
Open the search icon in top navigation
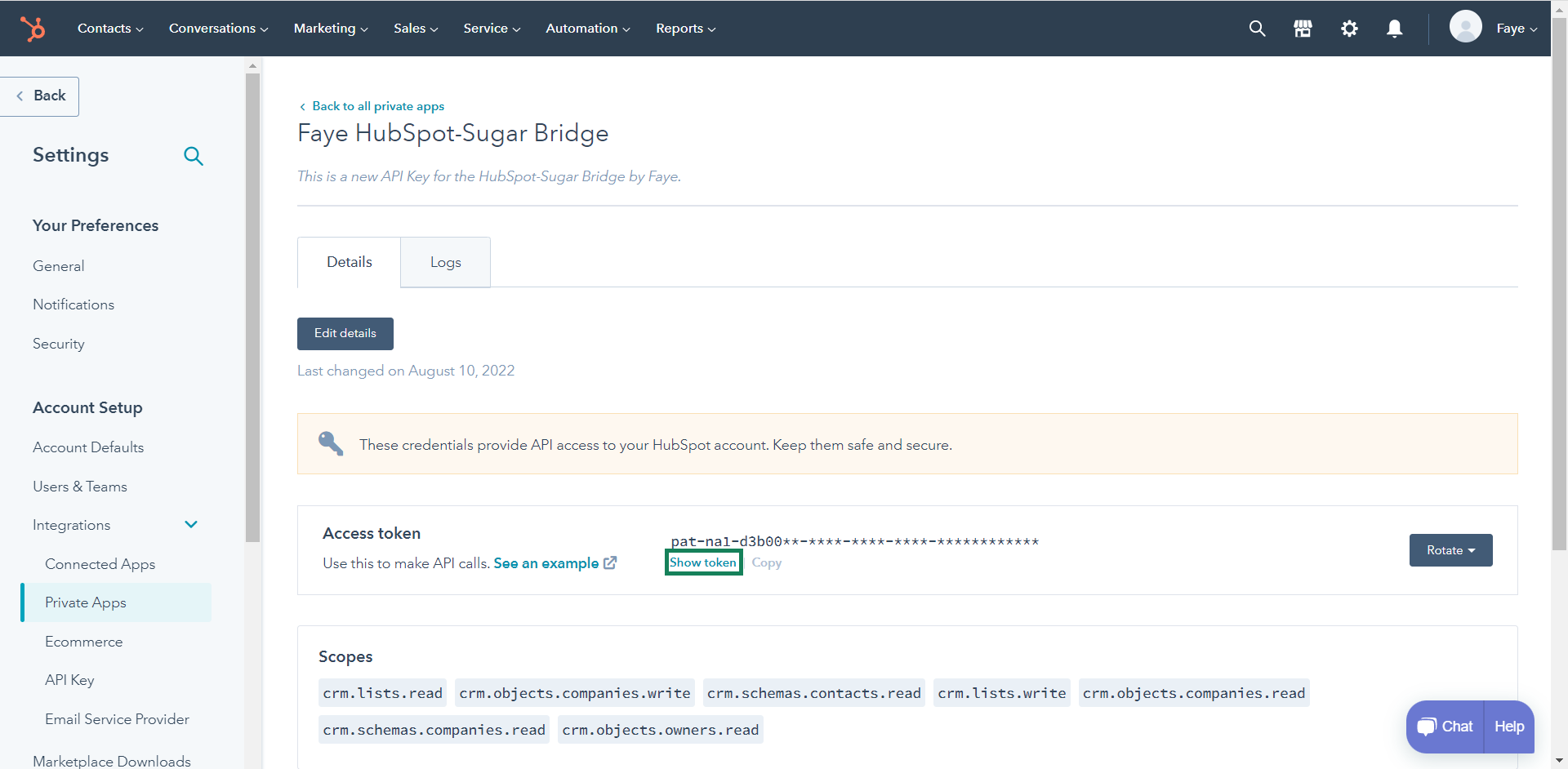[x=1257, y=29]
